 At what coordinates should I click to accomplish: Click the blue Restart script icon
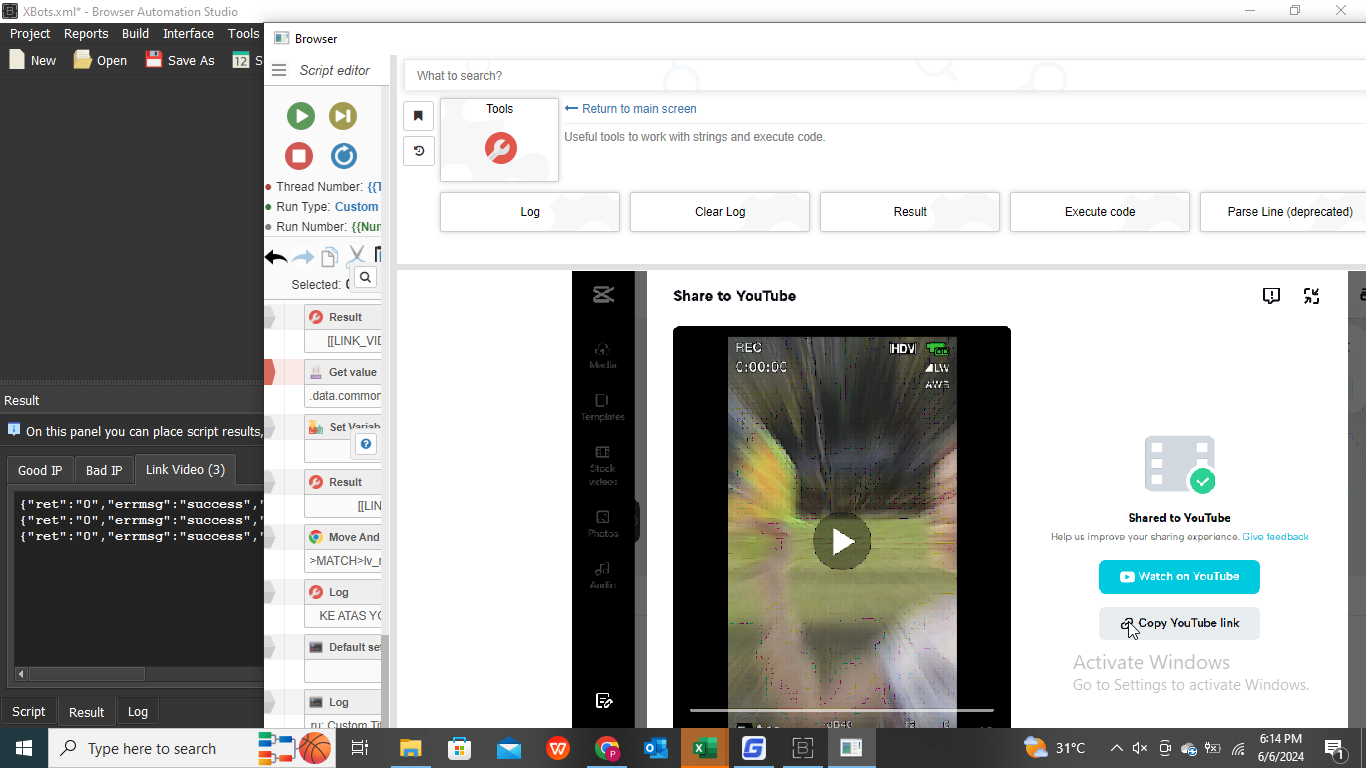(343, 156)
